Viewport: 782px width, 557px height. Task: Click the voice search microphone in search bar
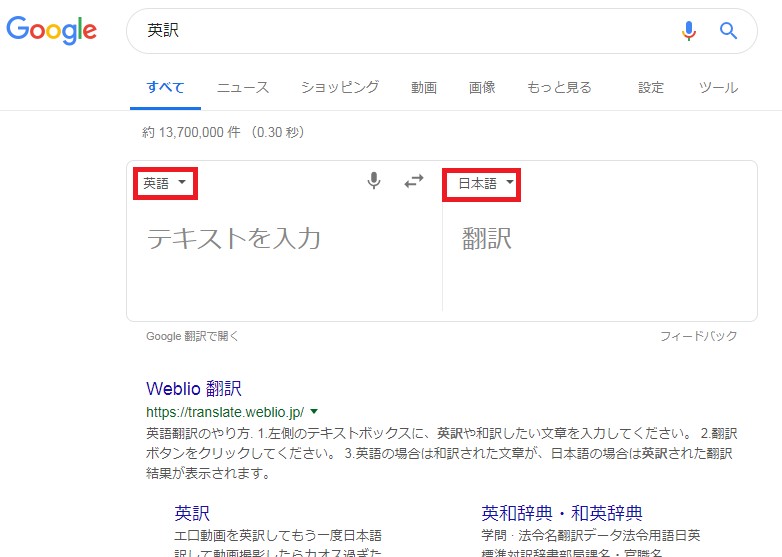(x=689, y=31)
